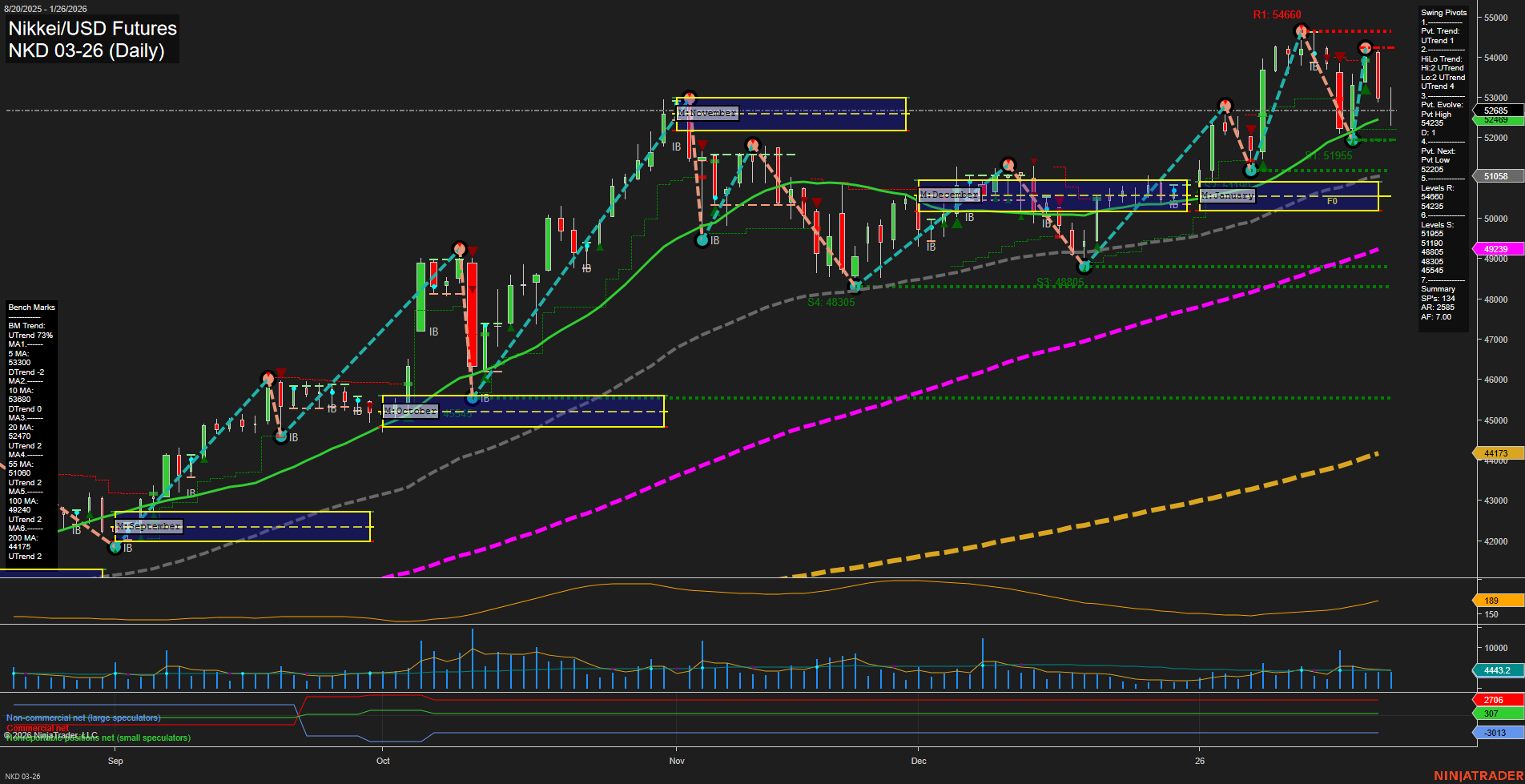Select the gray 51058 price marker
Screen dimensions: 1525x784
coord(1495,175)
